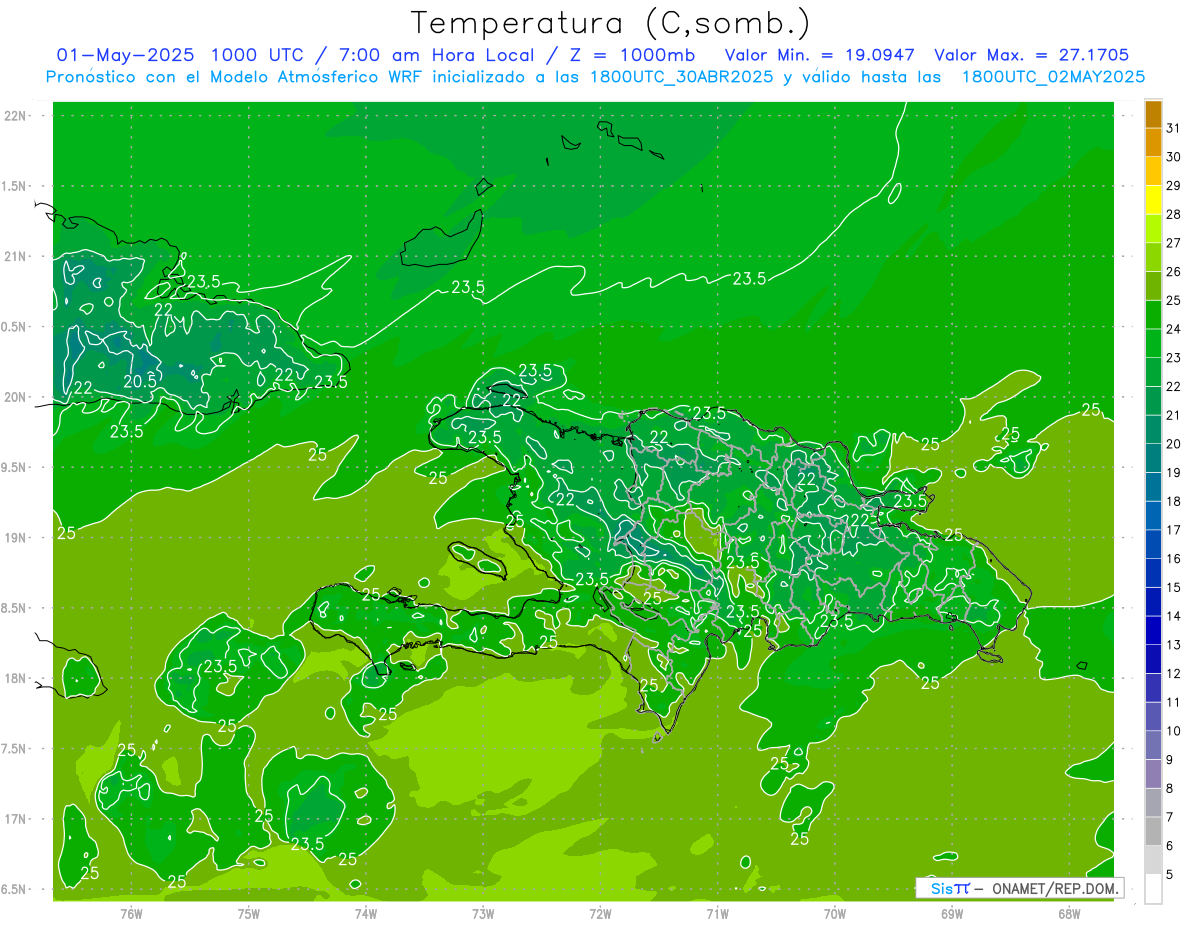Click the "17N" latitude axis label

[x=17, y=819]
